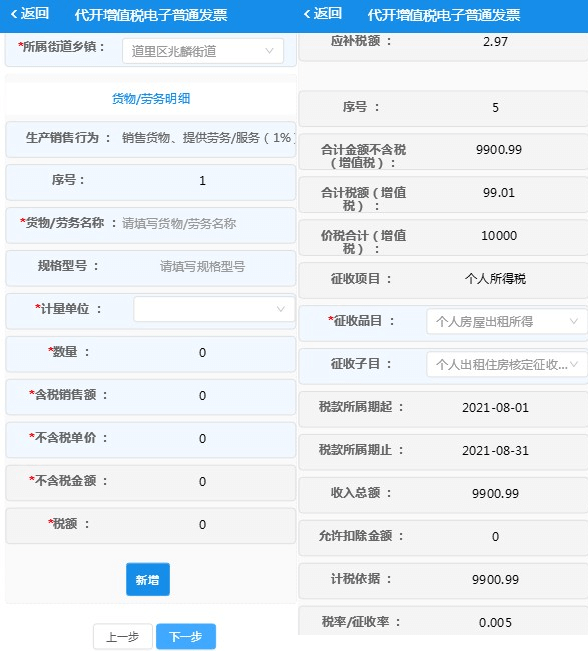Click the 数量 value field
Image resolution: width=588 pixels, height=658 pixels.
click(202, 352)
